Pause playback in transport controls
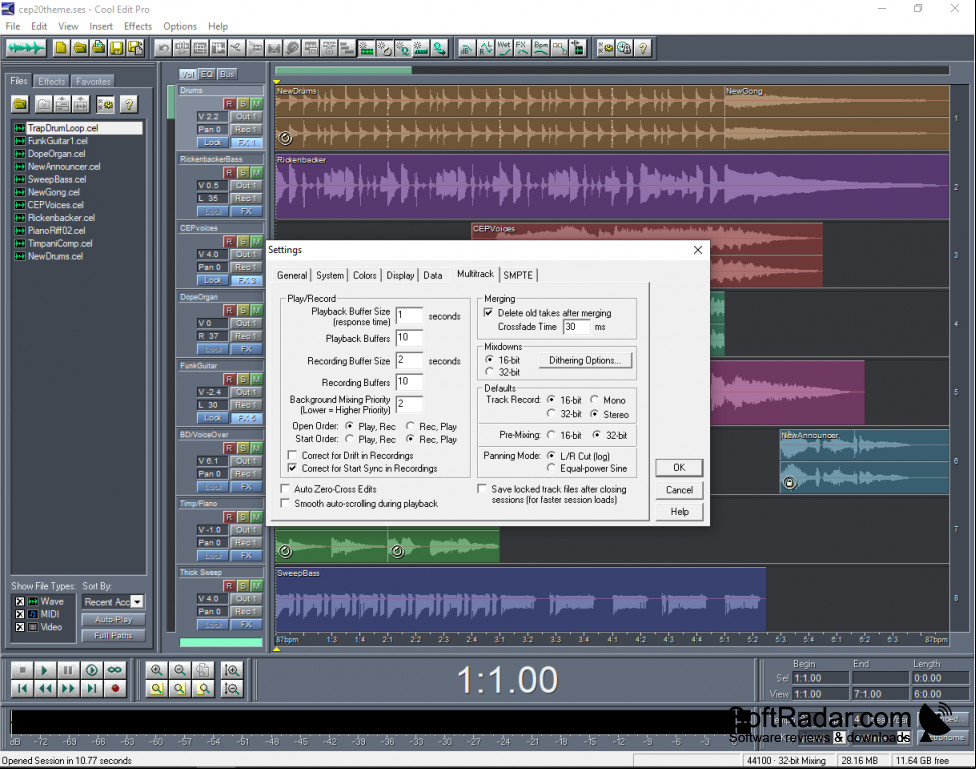Viewport: 976px width, 769px height. click(x=68, y=670)
